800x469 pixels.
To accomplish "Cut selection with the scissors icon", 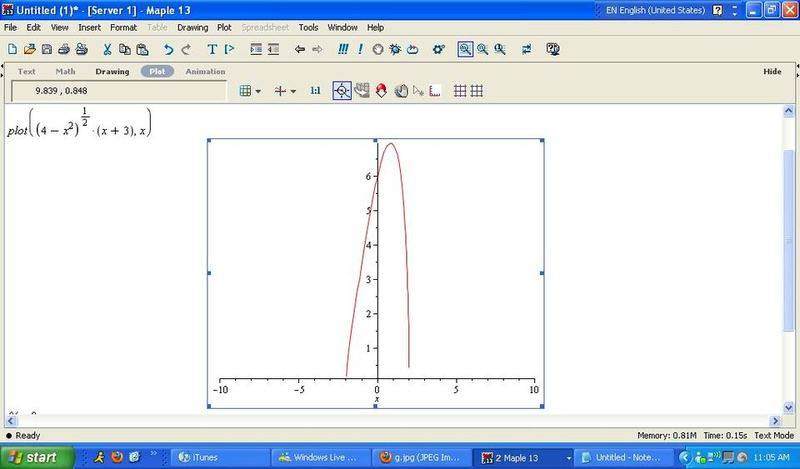I will pyautogui.click(x=107, y=49).
